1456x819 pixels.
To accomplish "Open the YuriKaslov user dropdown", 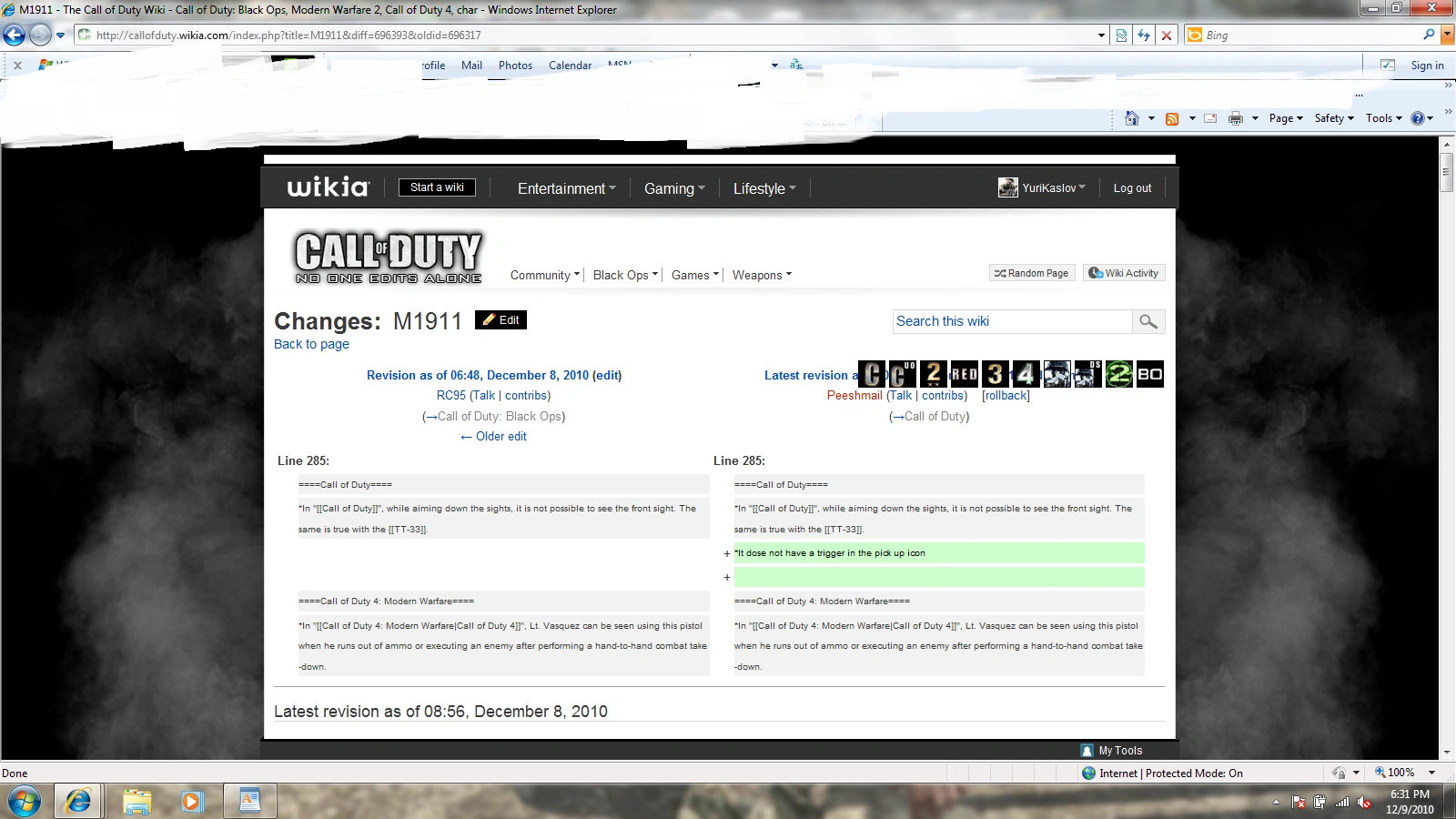I will click(1042, 187).
